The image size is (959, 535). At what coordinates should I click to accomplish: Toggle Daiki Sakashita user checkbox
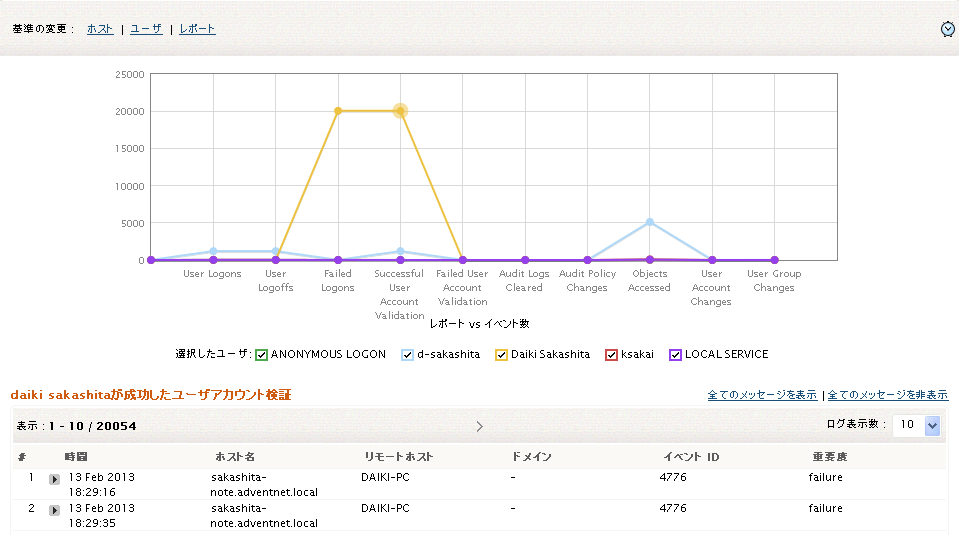click(502, 355)
